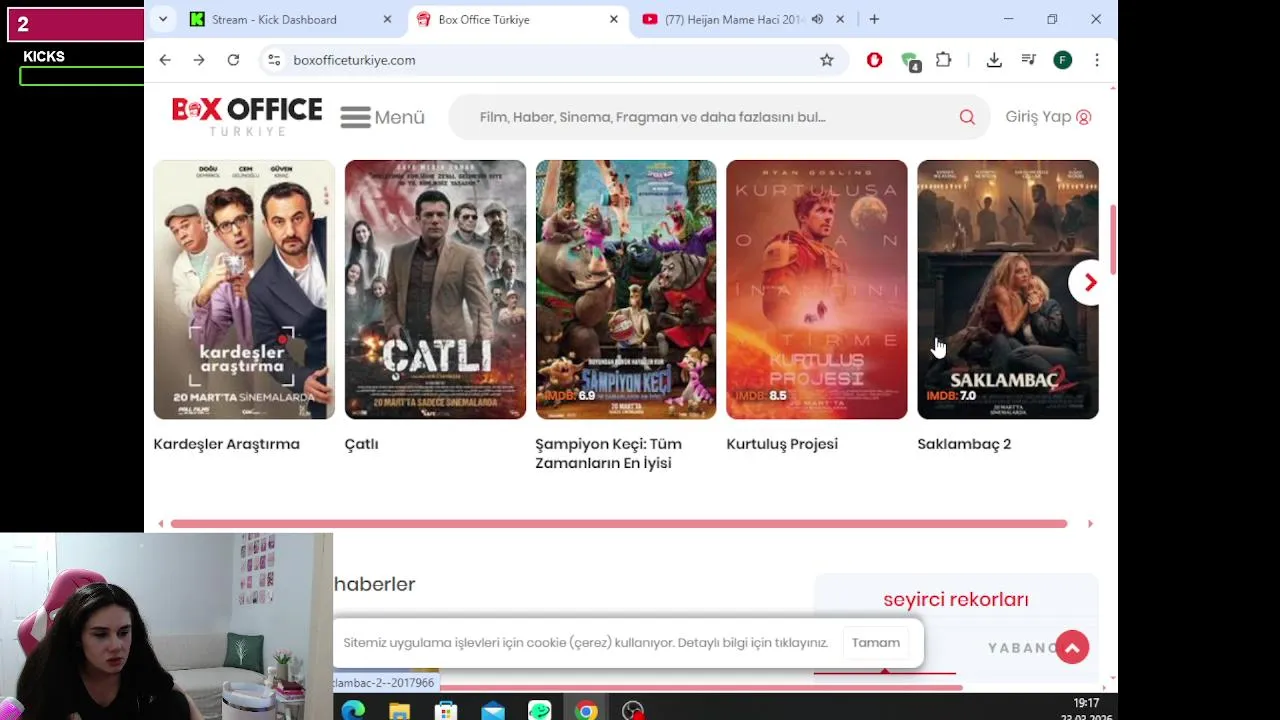Click the haberler section heading
The height and width of the screenshot is (720, 1280).
click(374, 584)
